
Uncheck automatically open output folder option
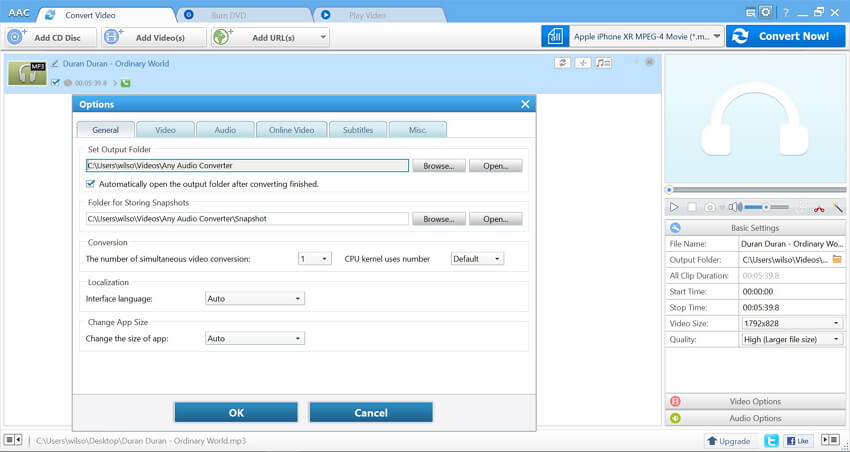coord(91,184)
